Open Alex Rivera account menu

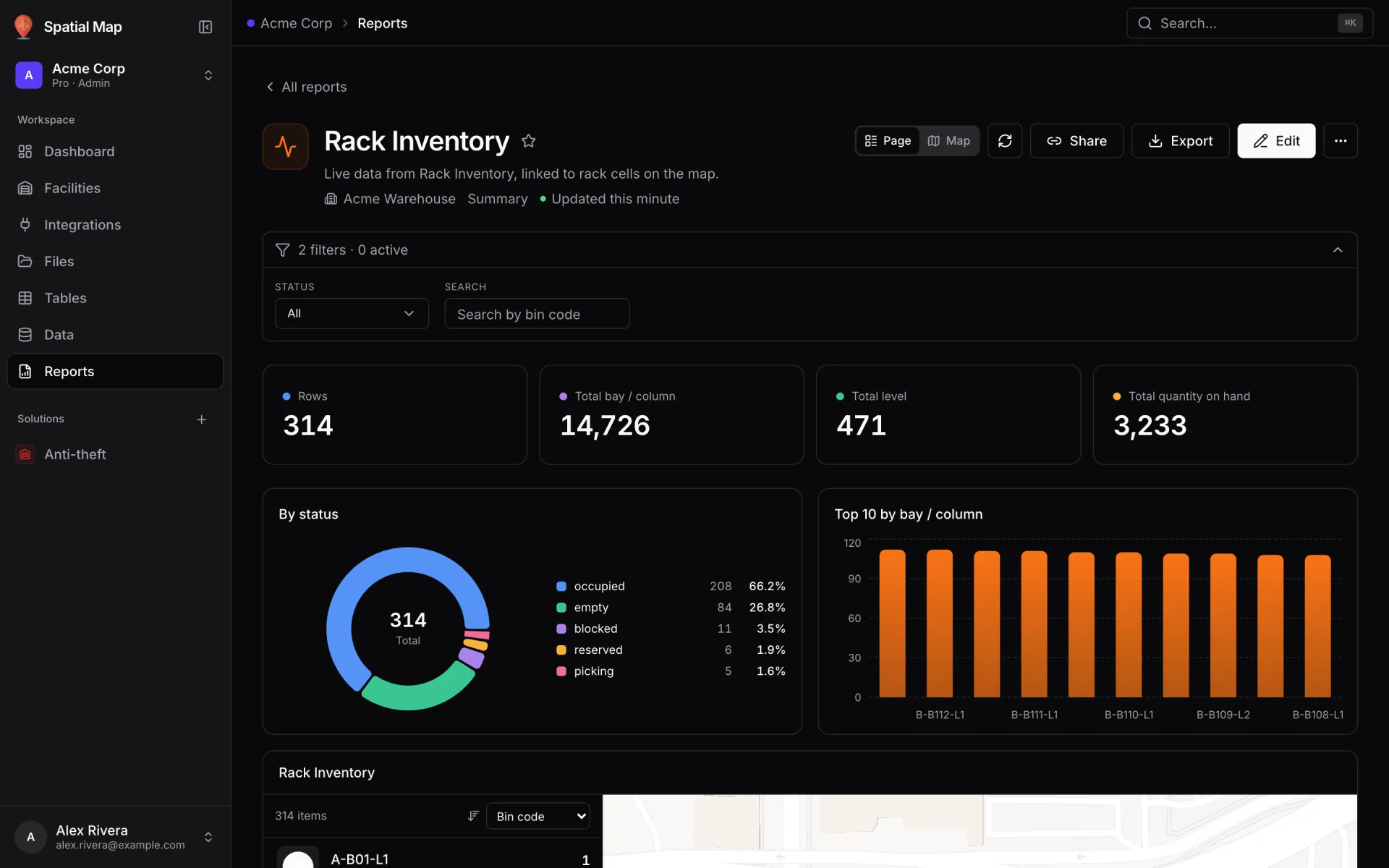pyautogui.click(x=115, y=837)
